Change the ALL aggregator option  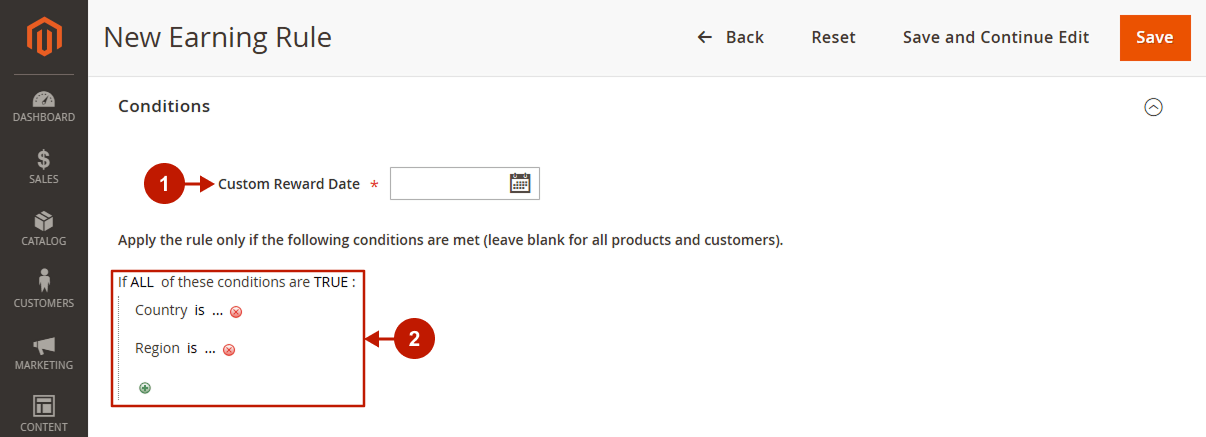(142, 282)
